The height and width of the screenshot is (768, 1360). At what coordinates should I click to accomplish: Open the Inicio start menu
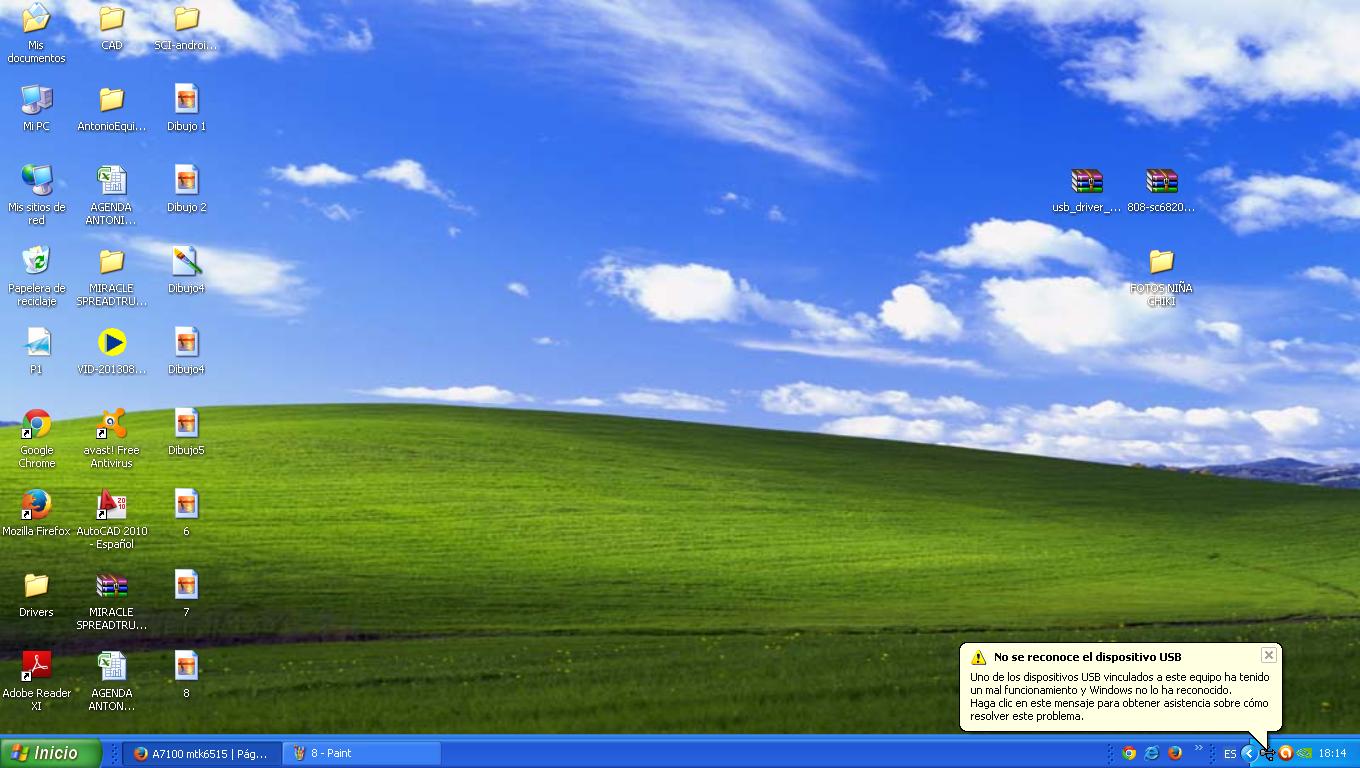[50, 753]
